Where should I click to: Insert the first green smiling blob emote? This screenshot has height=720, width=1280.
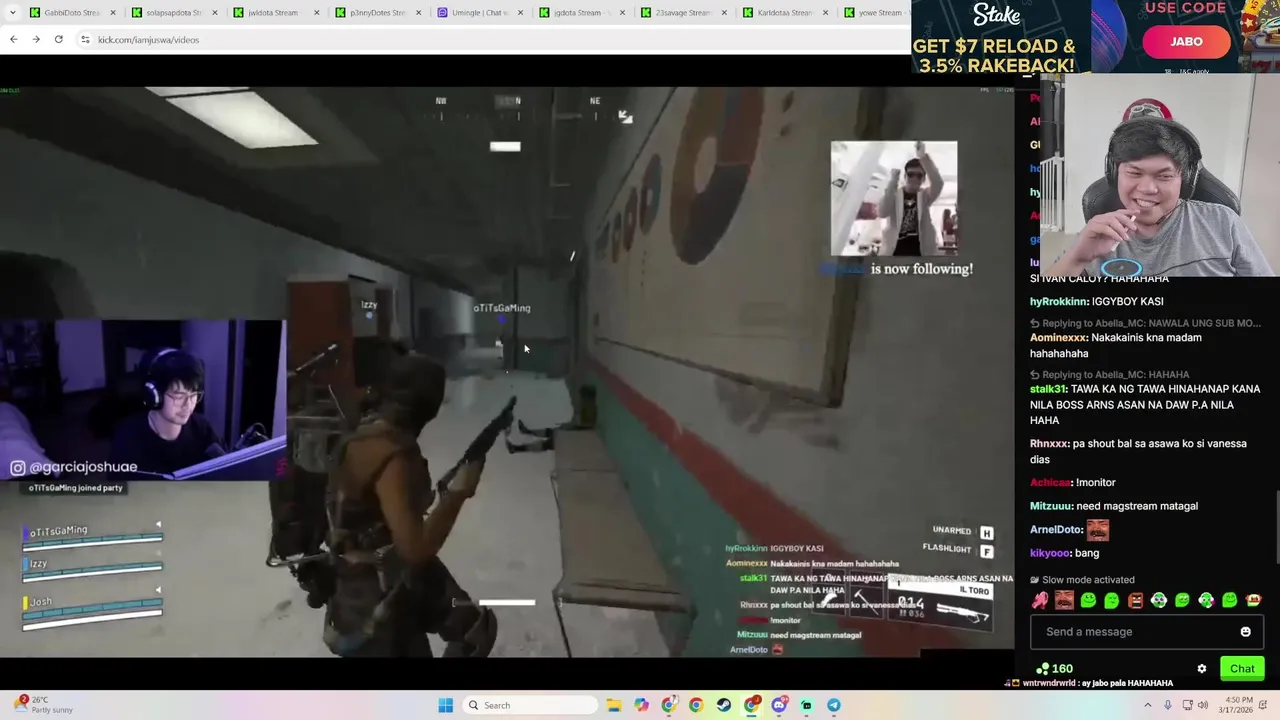(x=1088, y=600)
